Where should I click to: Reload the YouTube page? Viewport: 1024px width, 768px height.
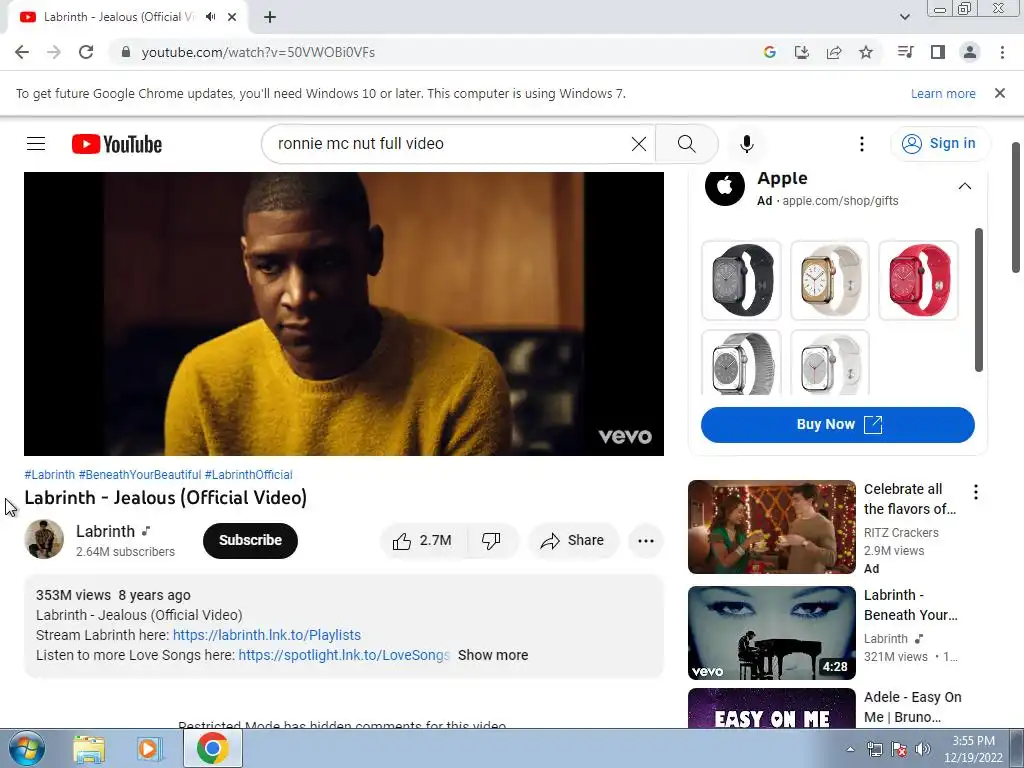(x=86, y=52)
